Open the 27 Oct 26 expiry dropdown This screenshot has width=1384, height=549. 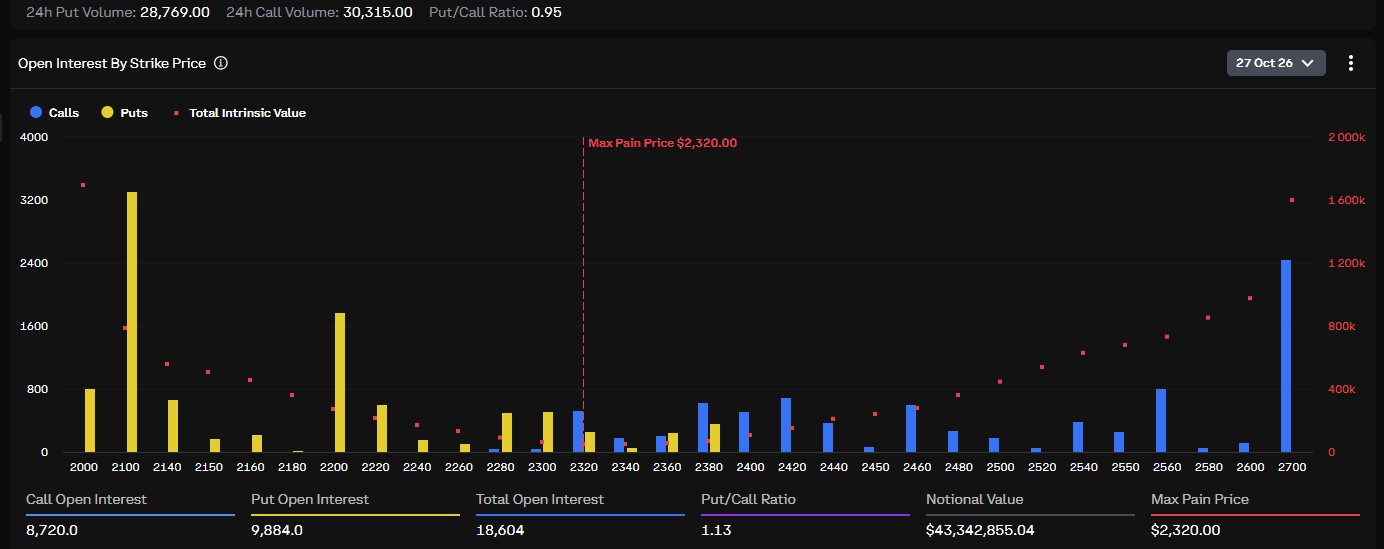[1276, 63]
